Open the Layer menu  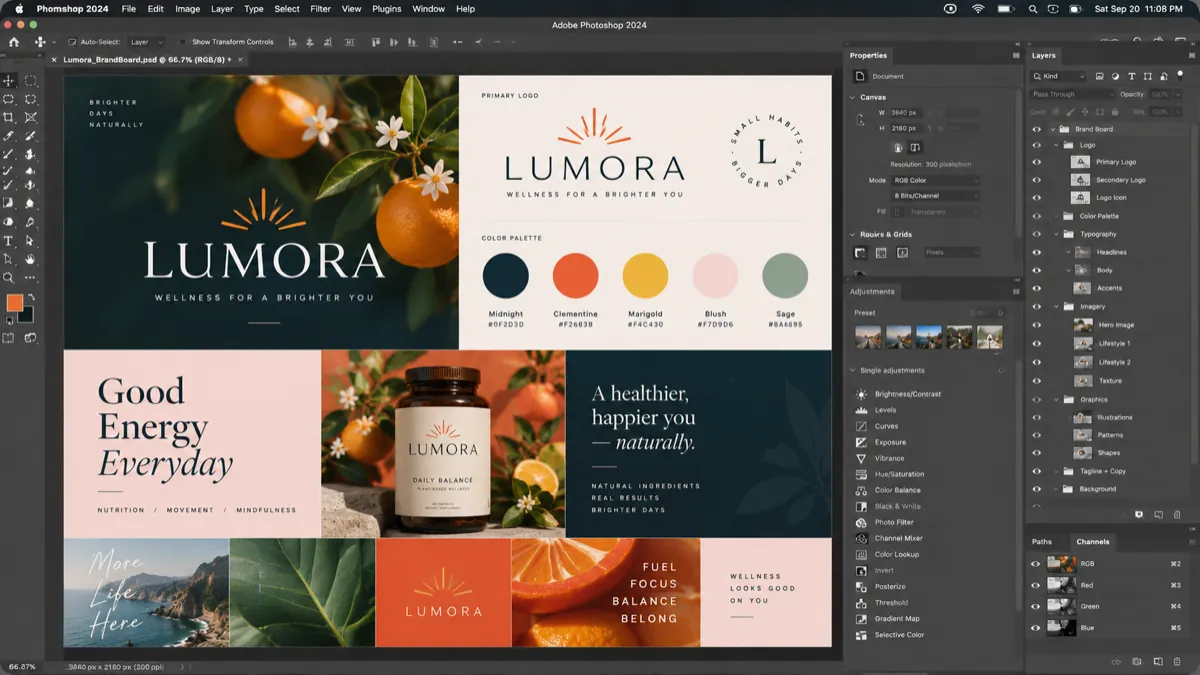coord(222,9)
